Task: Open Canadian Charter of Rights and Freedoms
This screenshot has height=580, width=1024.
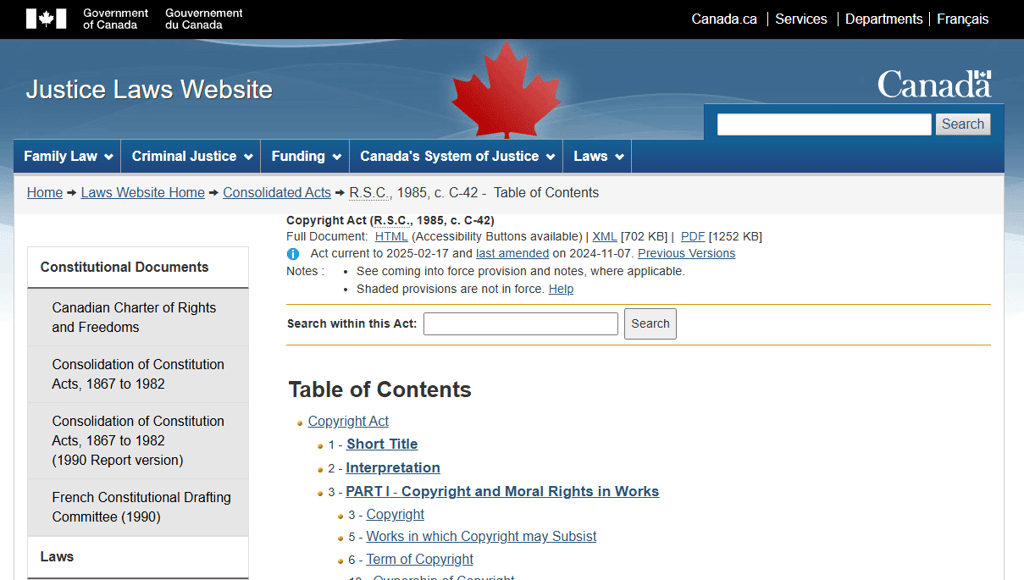Action: pos(138,317)
